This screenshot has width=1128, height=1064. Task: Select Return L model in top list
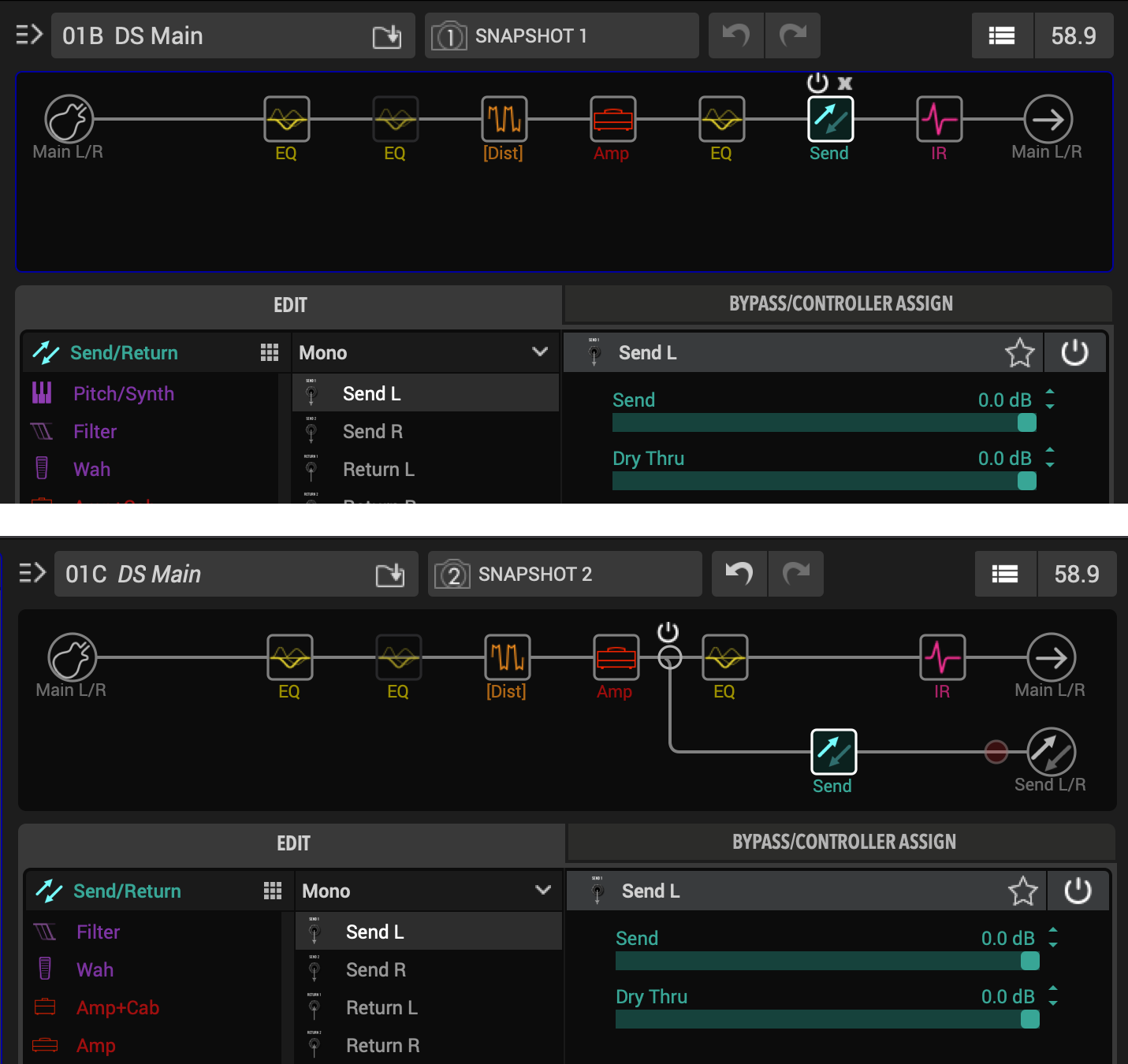point(426,469)
